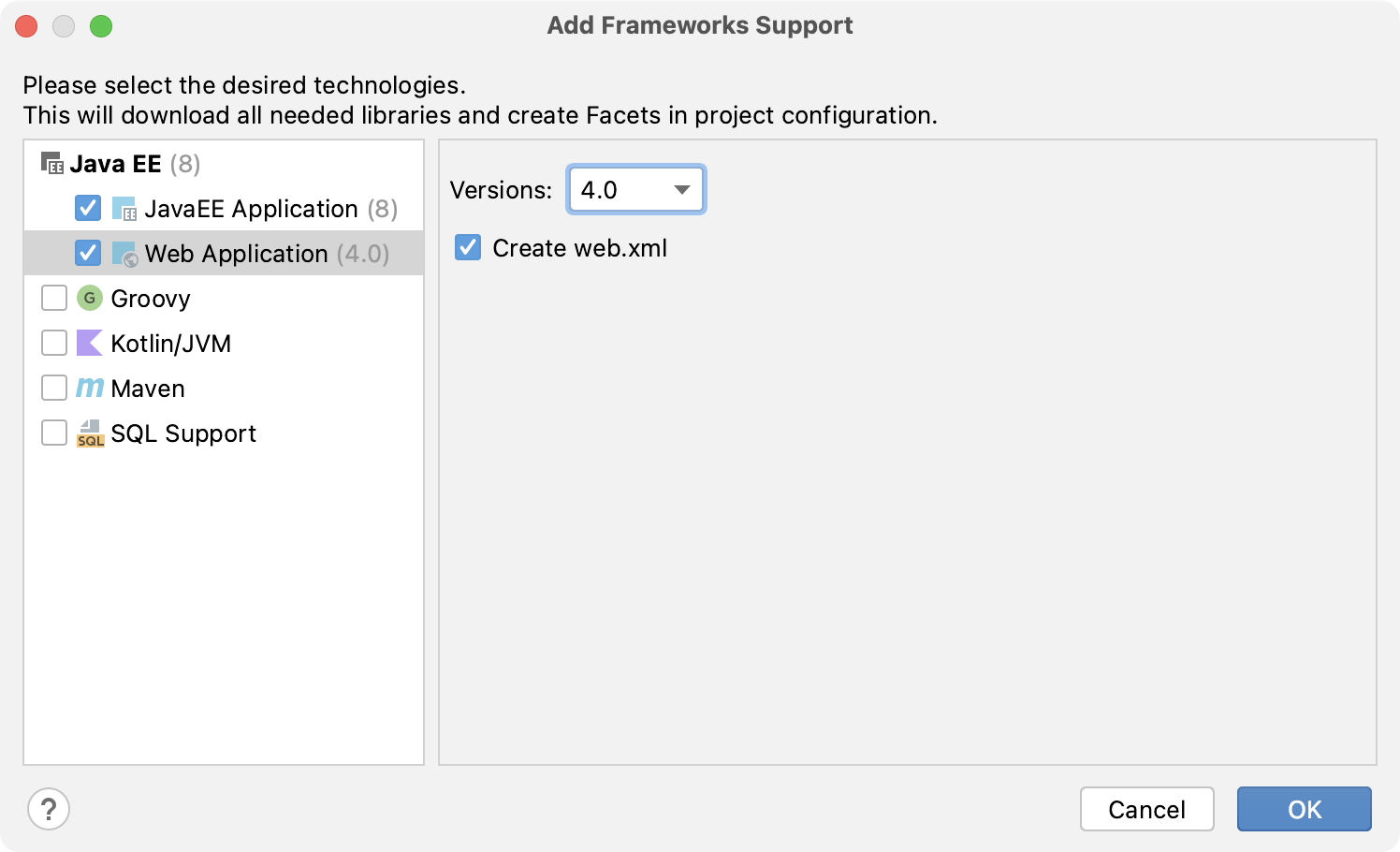This screenshot has width=1400, height=852.
Task: Click the Java EE category icon
Action: click(52, 164)
